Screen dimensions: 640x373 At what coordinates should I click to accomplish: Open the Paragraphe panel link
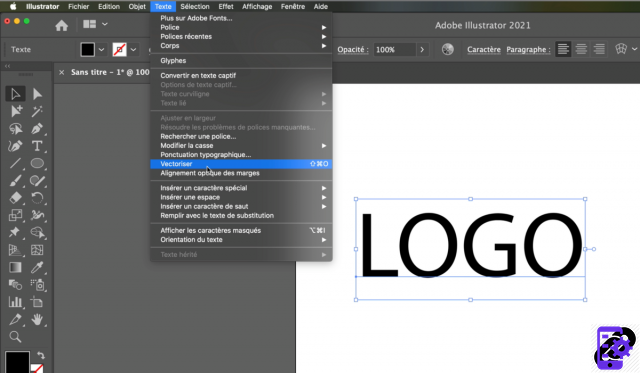528,49
